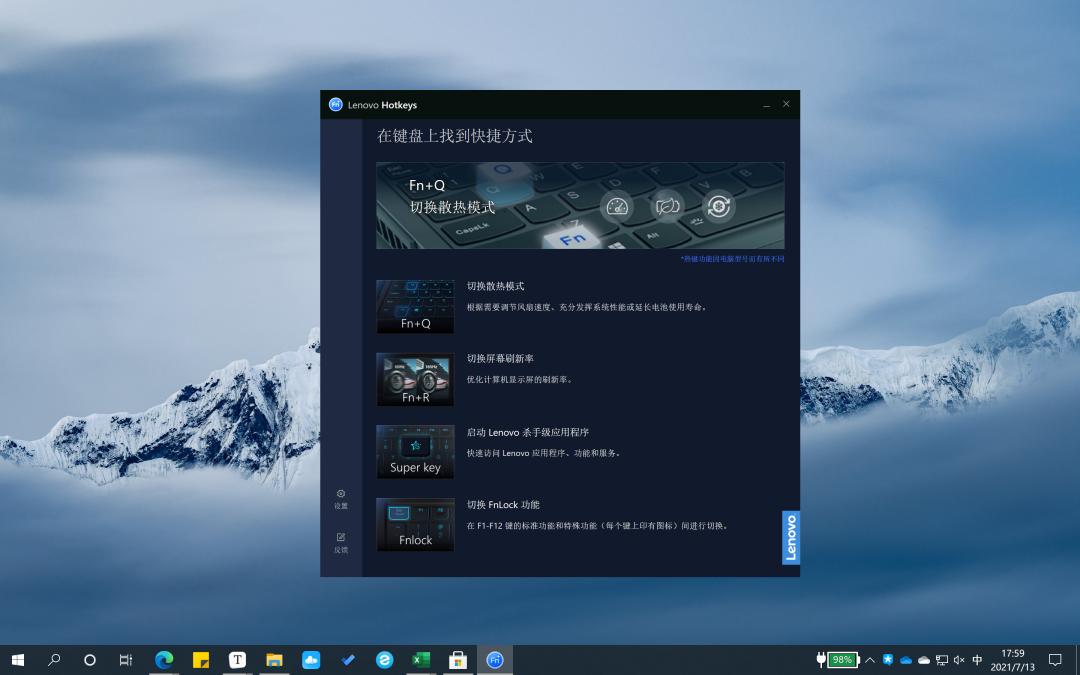Select the fan auto-switch mode icon
This screenshot has height=675, width=1080.
pyautogui.click(x=717, y=206)
